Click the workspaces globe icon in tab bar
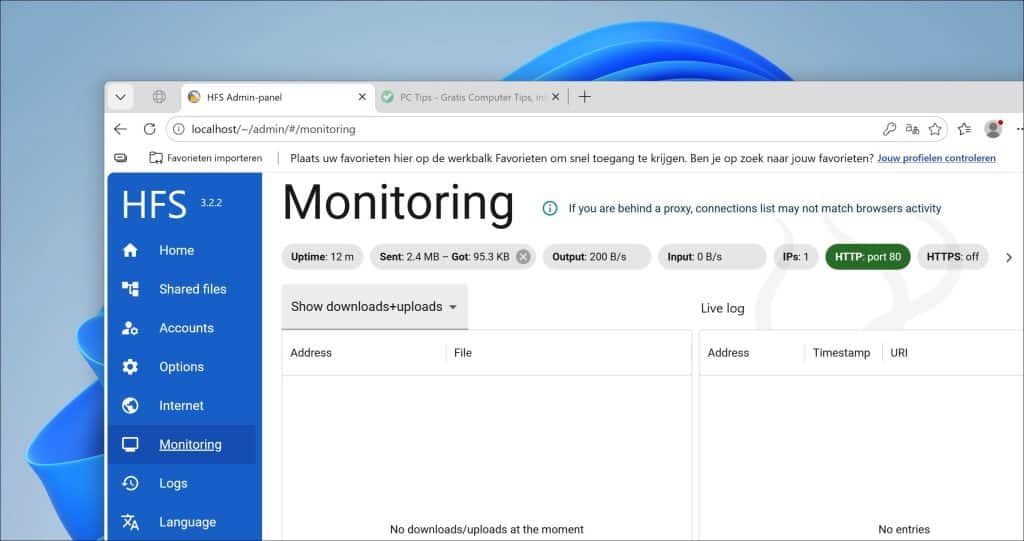 point(159,97)
